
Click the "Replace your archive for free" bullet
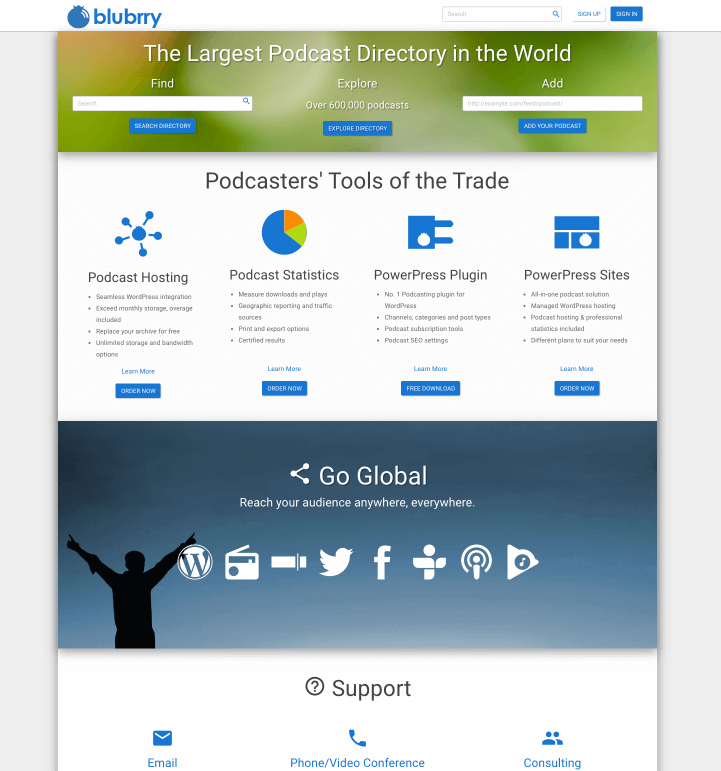coord(138,331)
